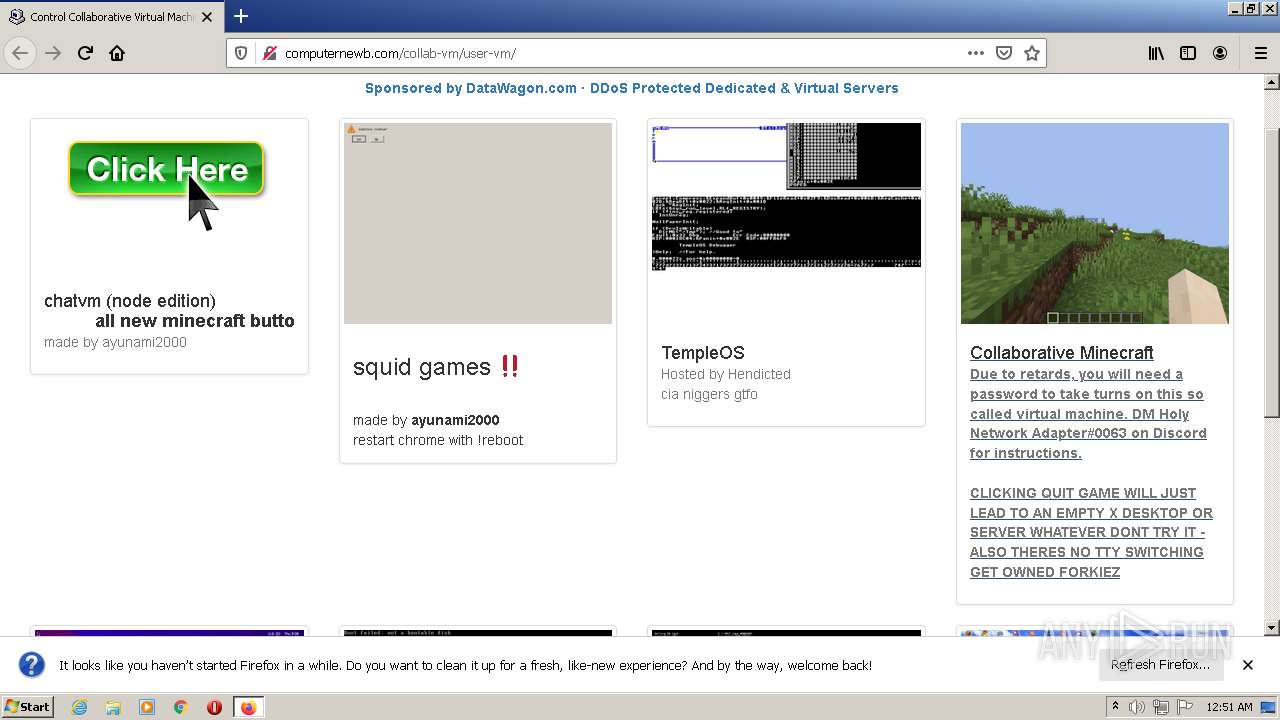This screenshot has height=720, width=1280.
Task: Toggle the sidebar view
Action: click(1188, 53)
